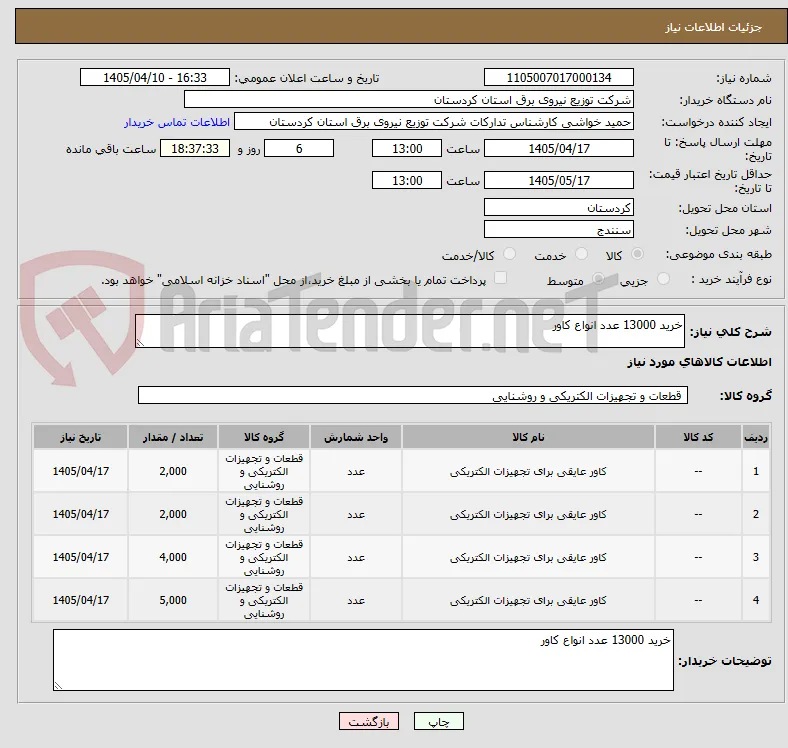
Task: Select the جزیی purchase type radio
Action: point(663,278)
